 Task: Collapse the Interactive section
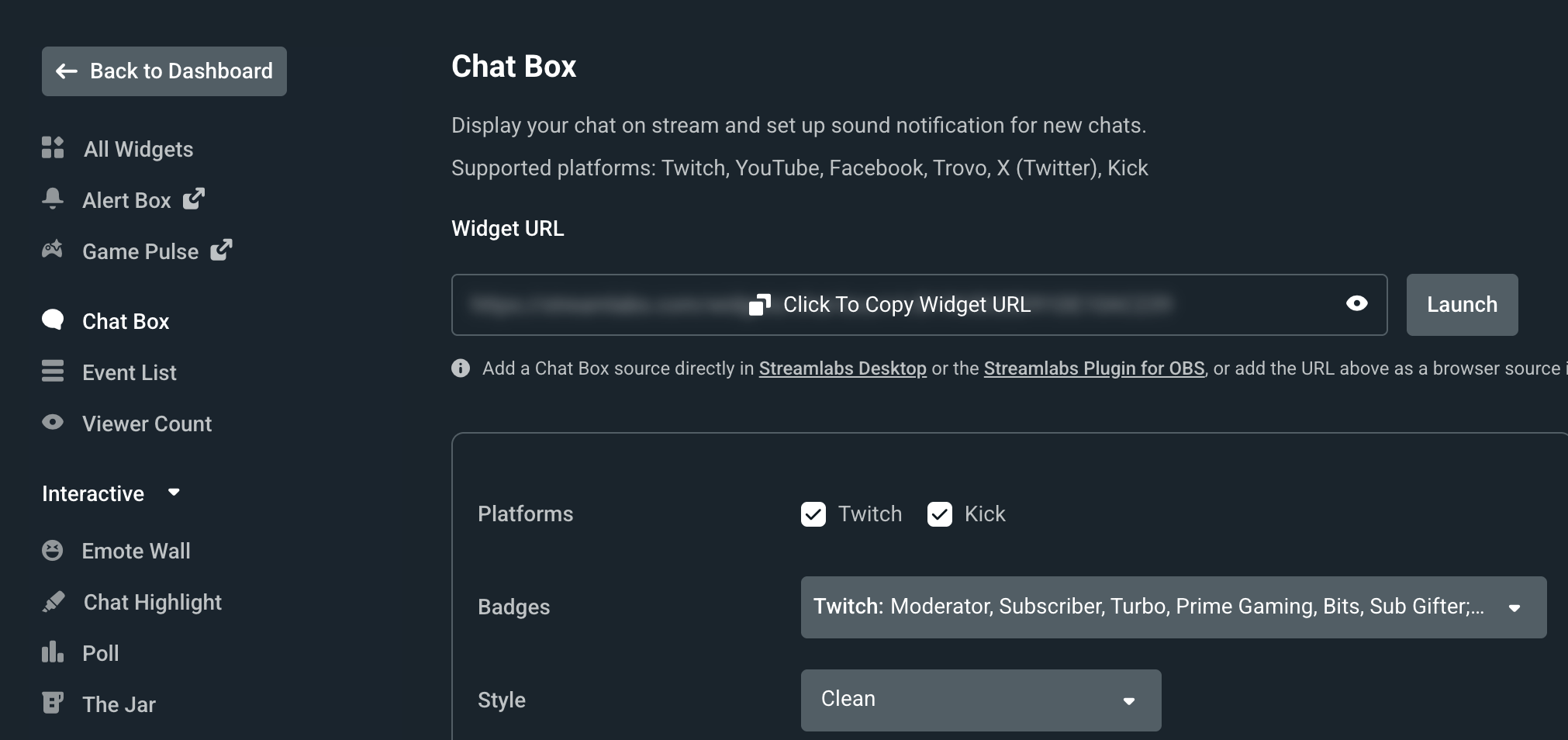(x=174, y=493)
